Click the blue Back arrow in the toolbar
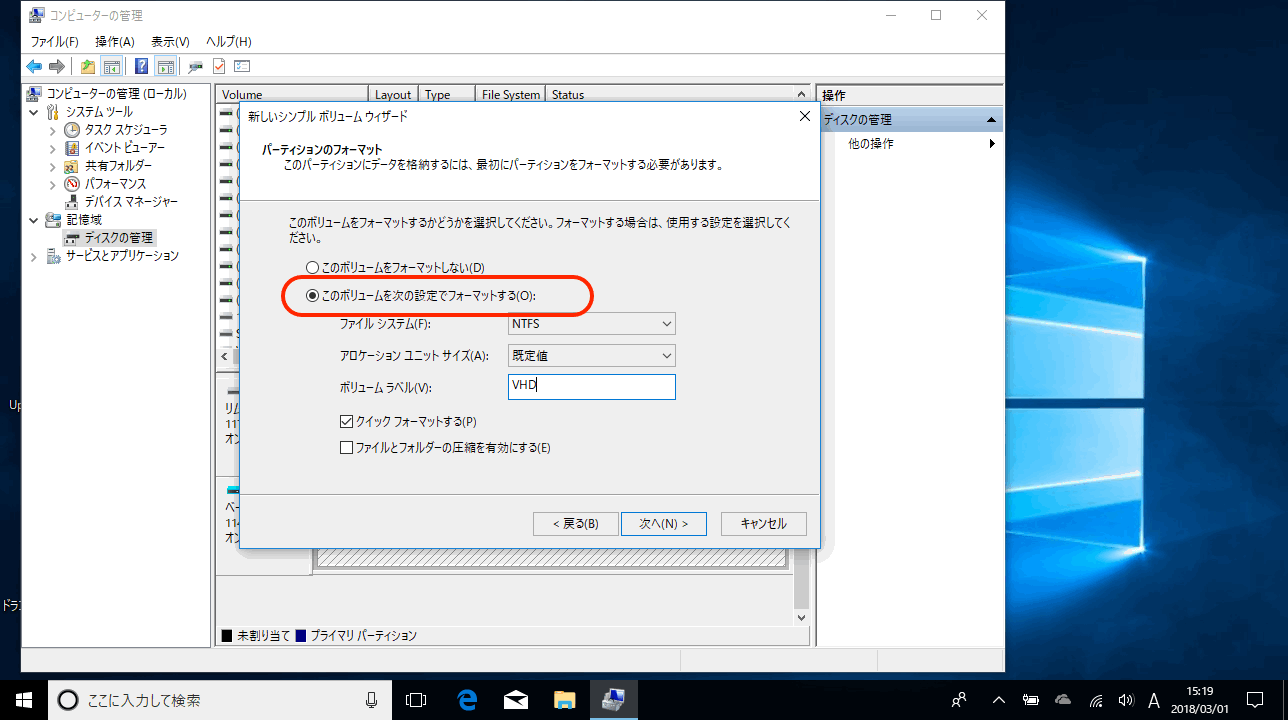 [34, 67]
